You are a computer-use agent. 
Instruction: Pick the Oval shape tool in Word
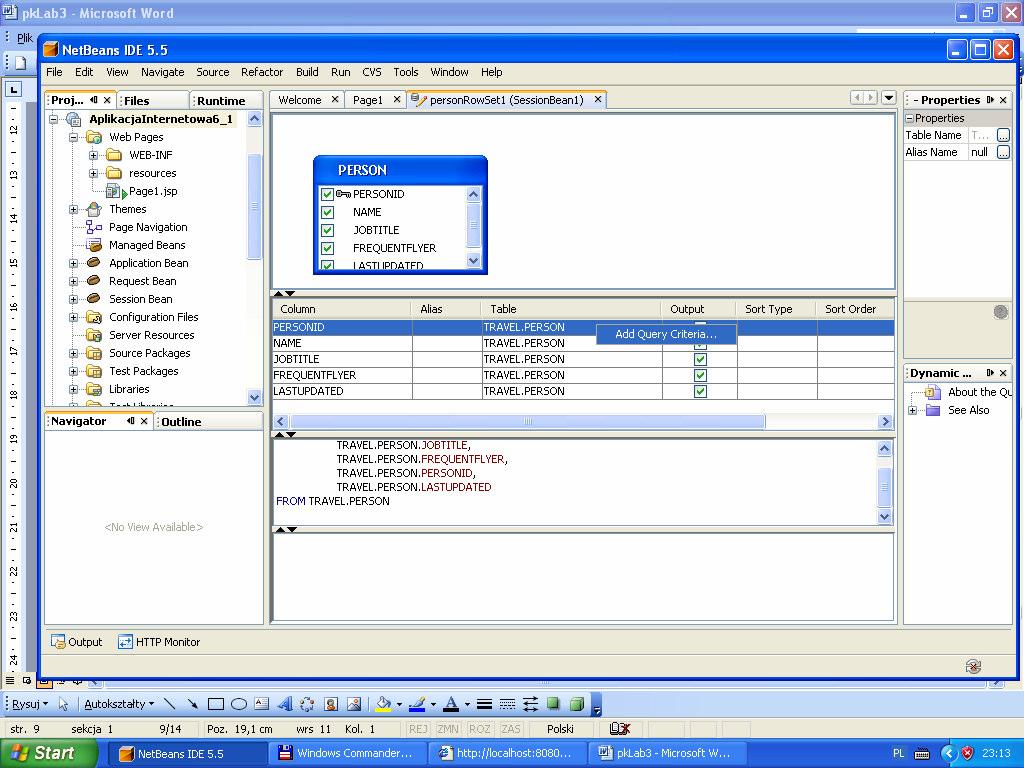[238, 704]
